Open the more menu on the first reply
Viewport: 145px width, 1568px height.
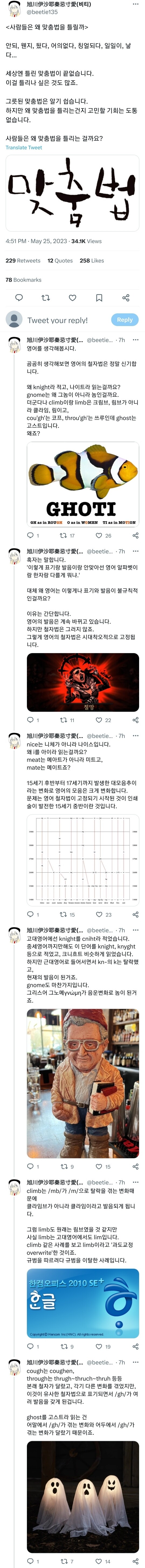pyautogui.click(x=135, y=340)
